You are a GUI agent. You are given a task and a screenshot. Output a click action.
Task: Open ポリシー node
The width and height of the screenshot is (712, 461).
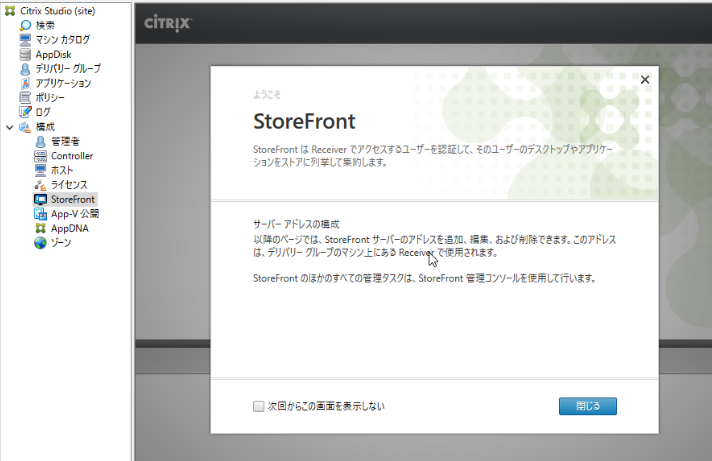click(50, 98)
